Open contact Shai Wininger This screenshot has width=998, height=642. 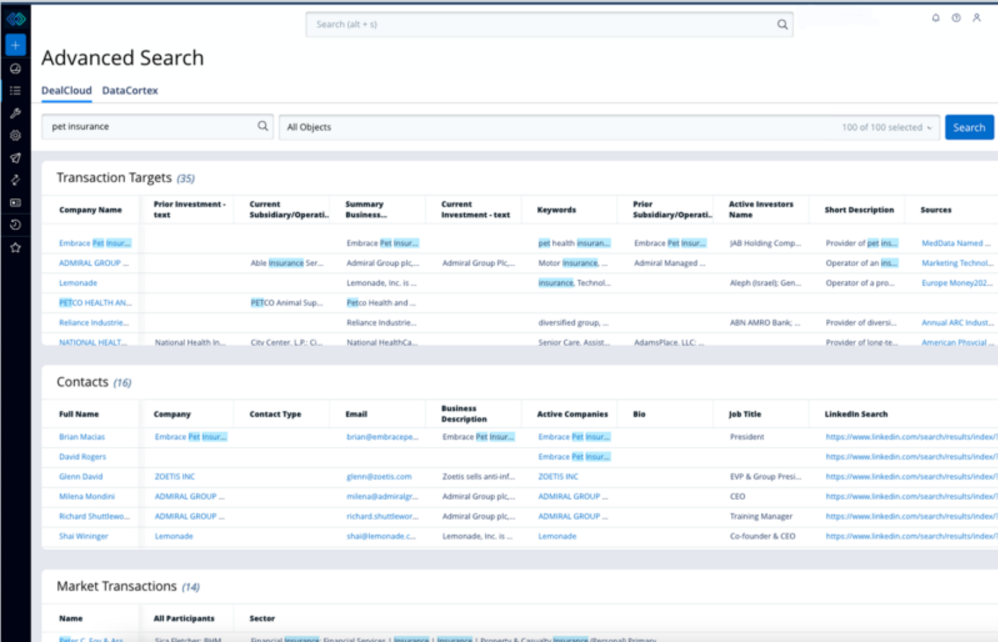pyautogui.click(x=83, y=536)
